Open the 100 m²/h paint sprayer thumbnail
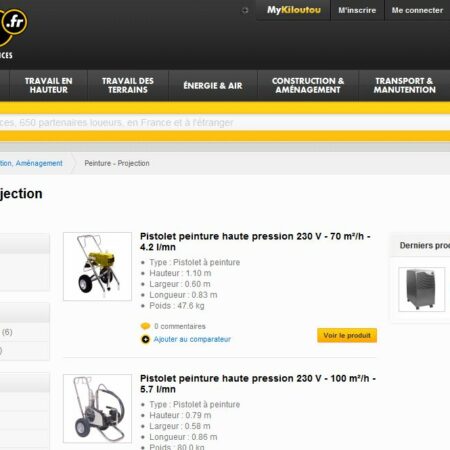 [97, 408]
